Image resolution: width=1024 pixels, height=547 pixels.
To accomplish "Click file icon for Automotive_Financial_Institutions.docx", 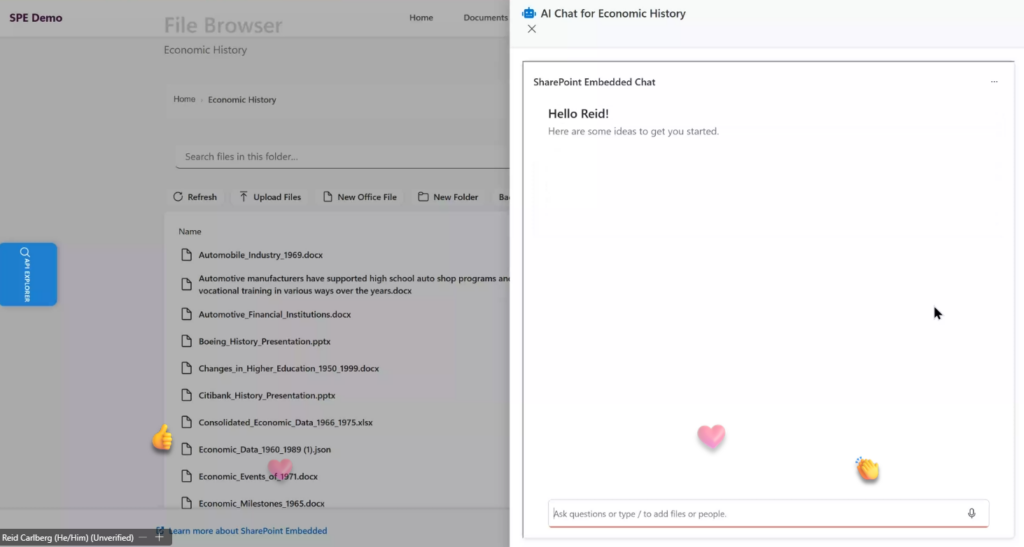I will pyautogui.click(x=187, y=314).
